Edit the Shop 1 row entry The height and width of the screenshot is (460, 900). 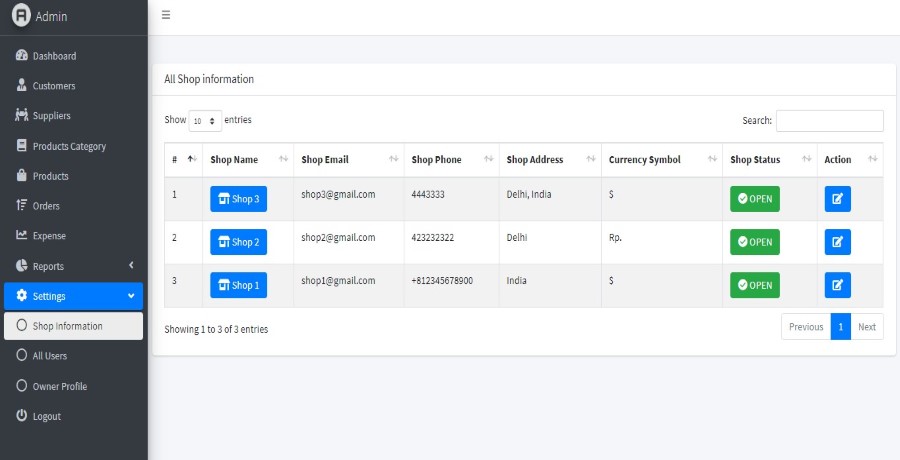pos(837,285)
